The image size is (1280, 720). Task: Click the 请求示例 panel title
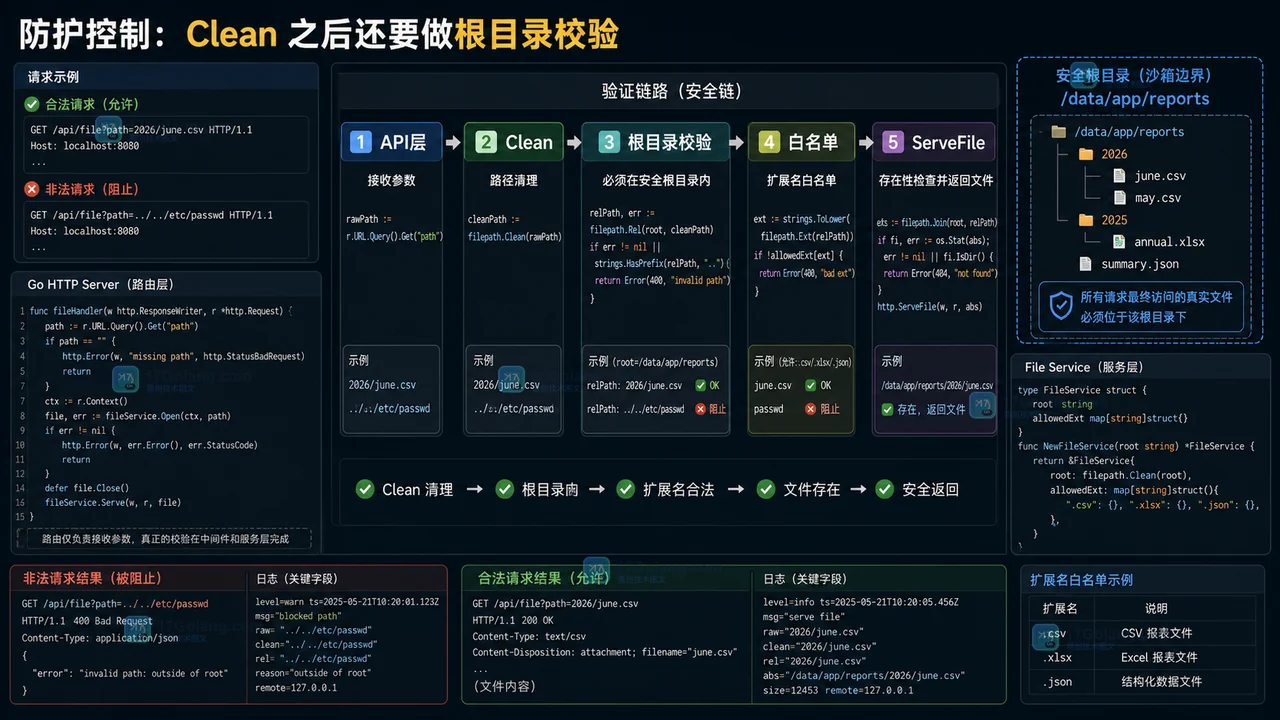click(x=54, y=77)
